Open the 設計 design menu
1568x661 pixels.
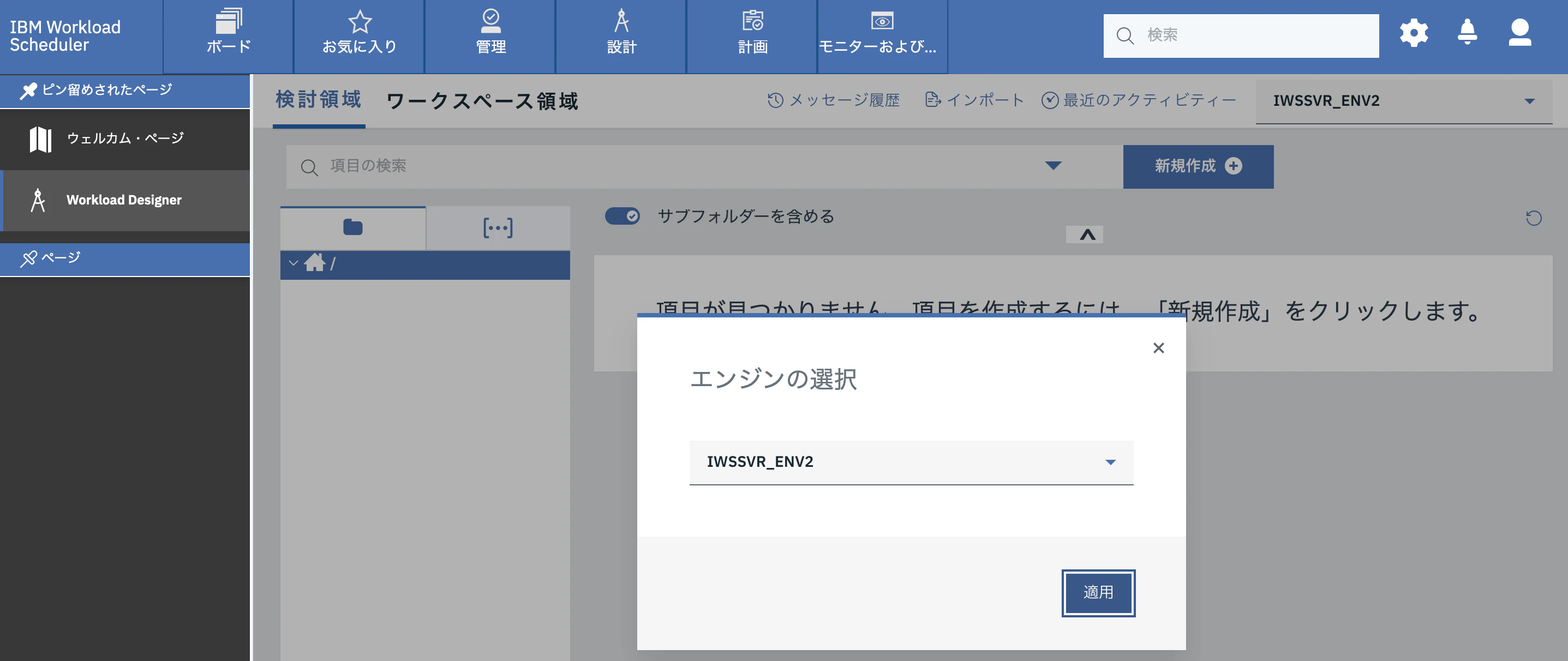click(621, 37)
